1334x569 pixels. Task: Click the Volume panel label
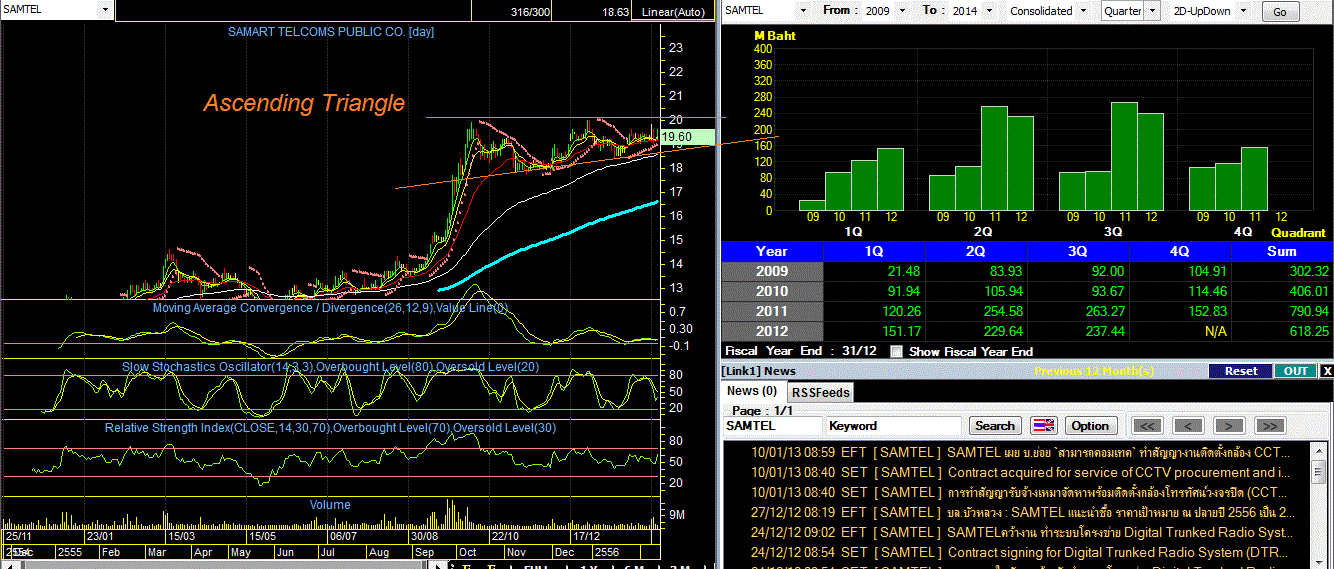(330, 505)
